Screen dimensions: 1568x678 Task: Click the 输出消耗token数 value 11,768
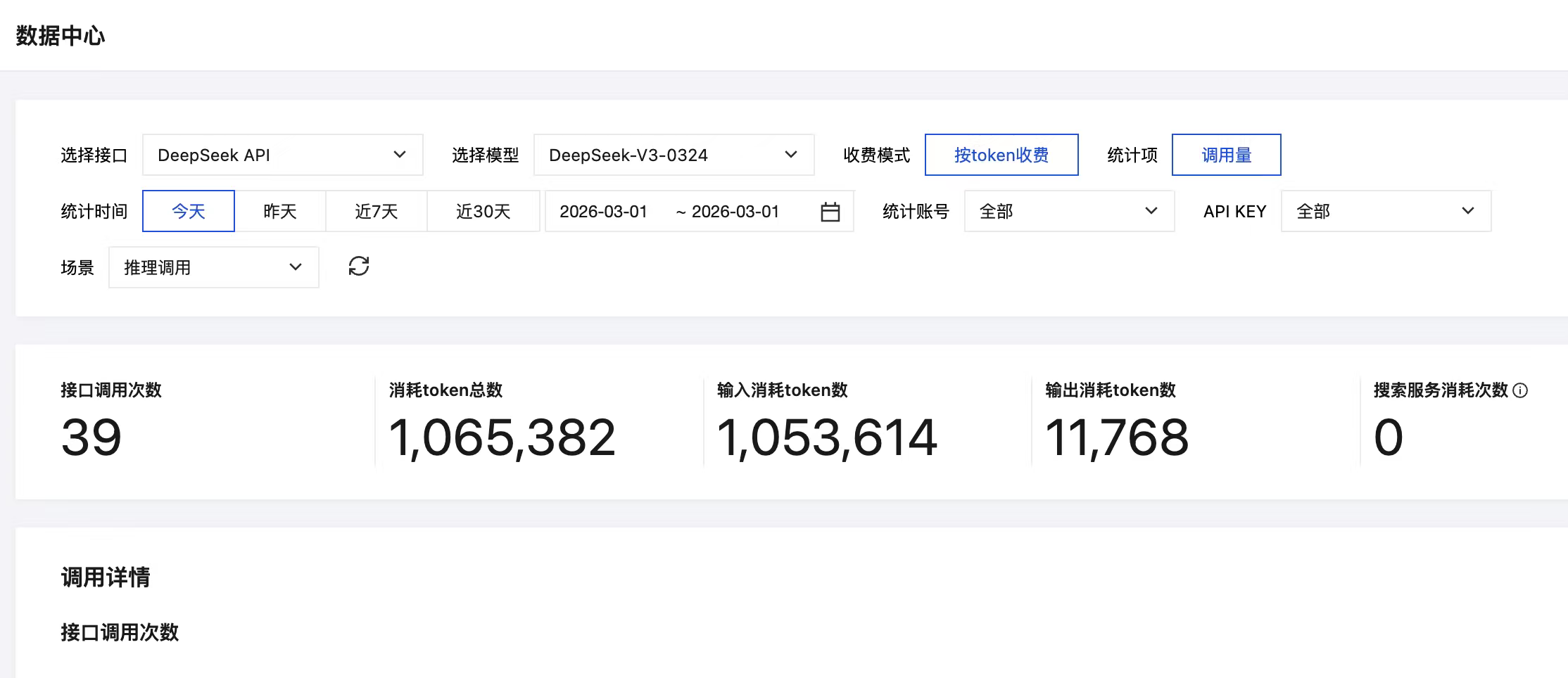[1117, 437]
